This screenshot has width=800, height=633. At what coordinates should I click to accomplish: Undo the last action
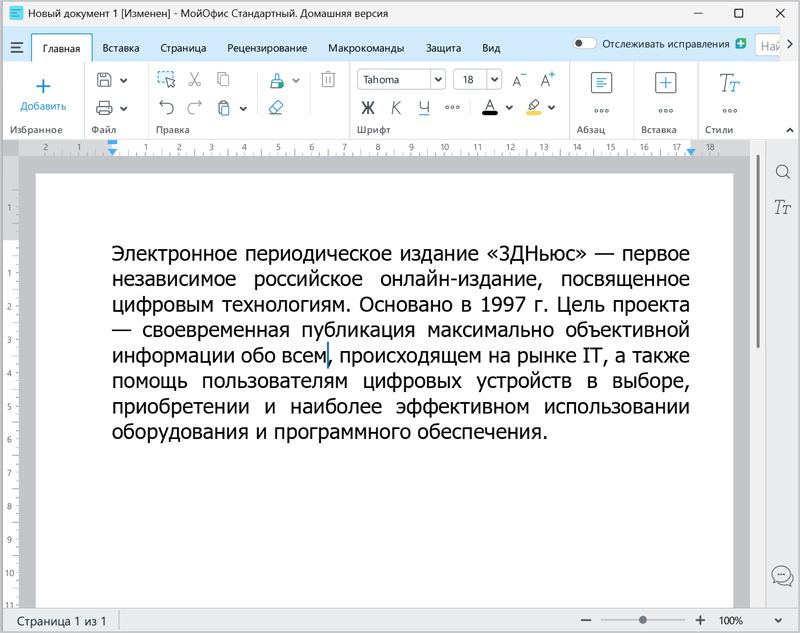(x=166, y=108)
